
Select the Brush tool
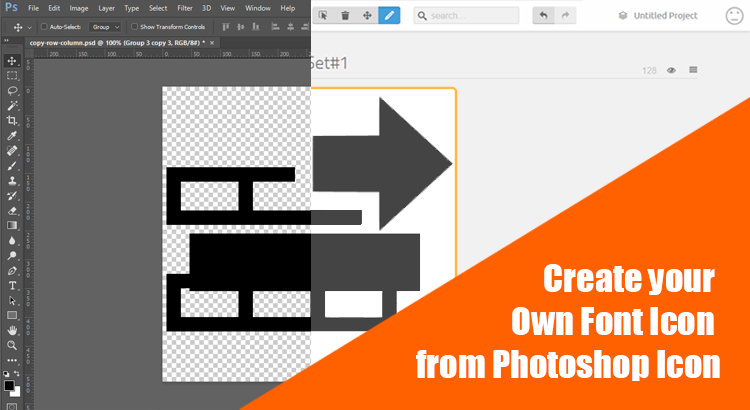pyautogui.click(x=12, y=166)
